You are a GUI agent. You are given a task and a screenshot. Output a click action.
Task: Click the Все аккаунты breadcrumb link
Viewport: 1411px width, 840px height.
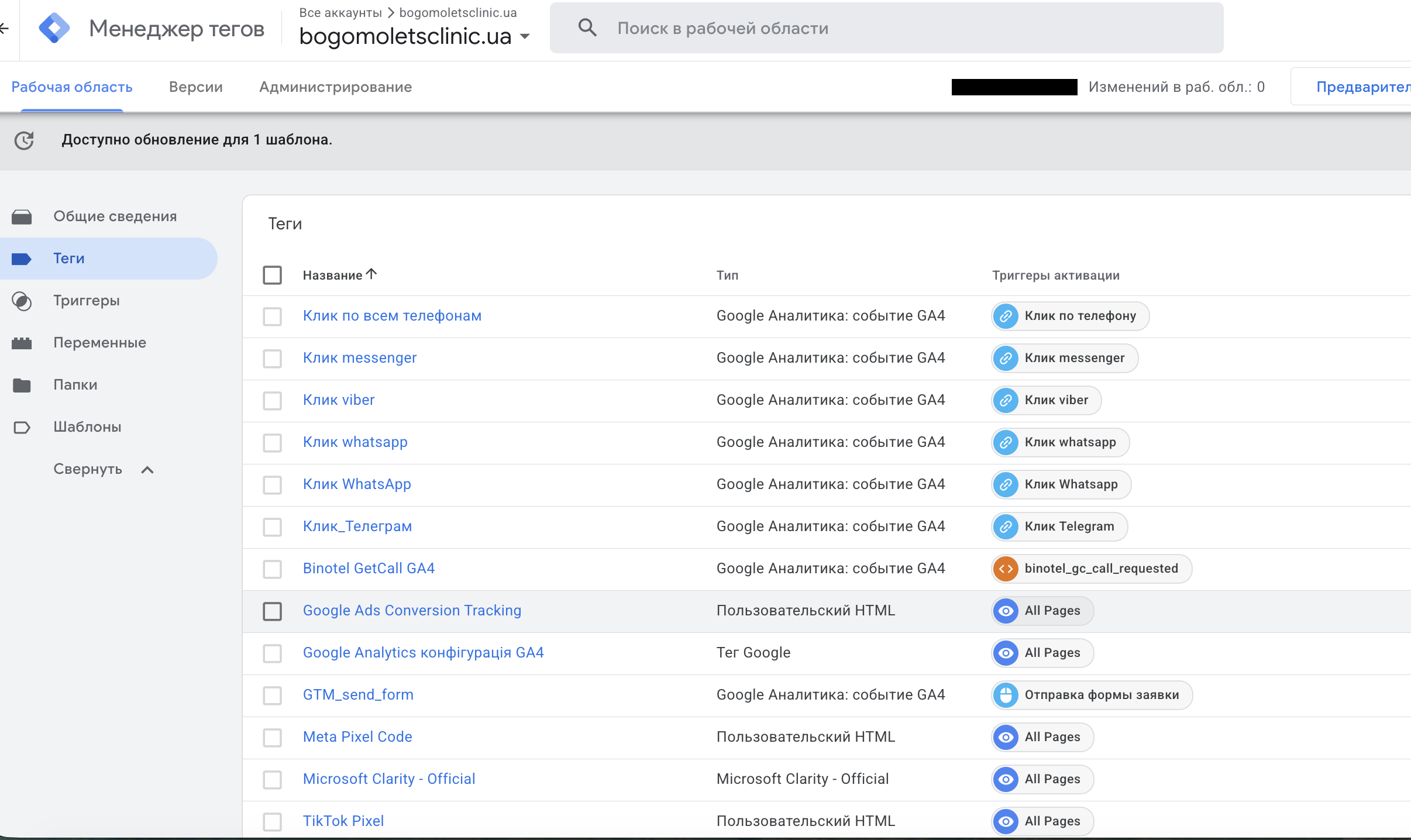[340, 13]
